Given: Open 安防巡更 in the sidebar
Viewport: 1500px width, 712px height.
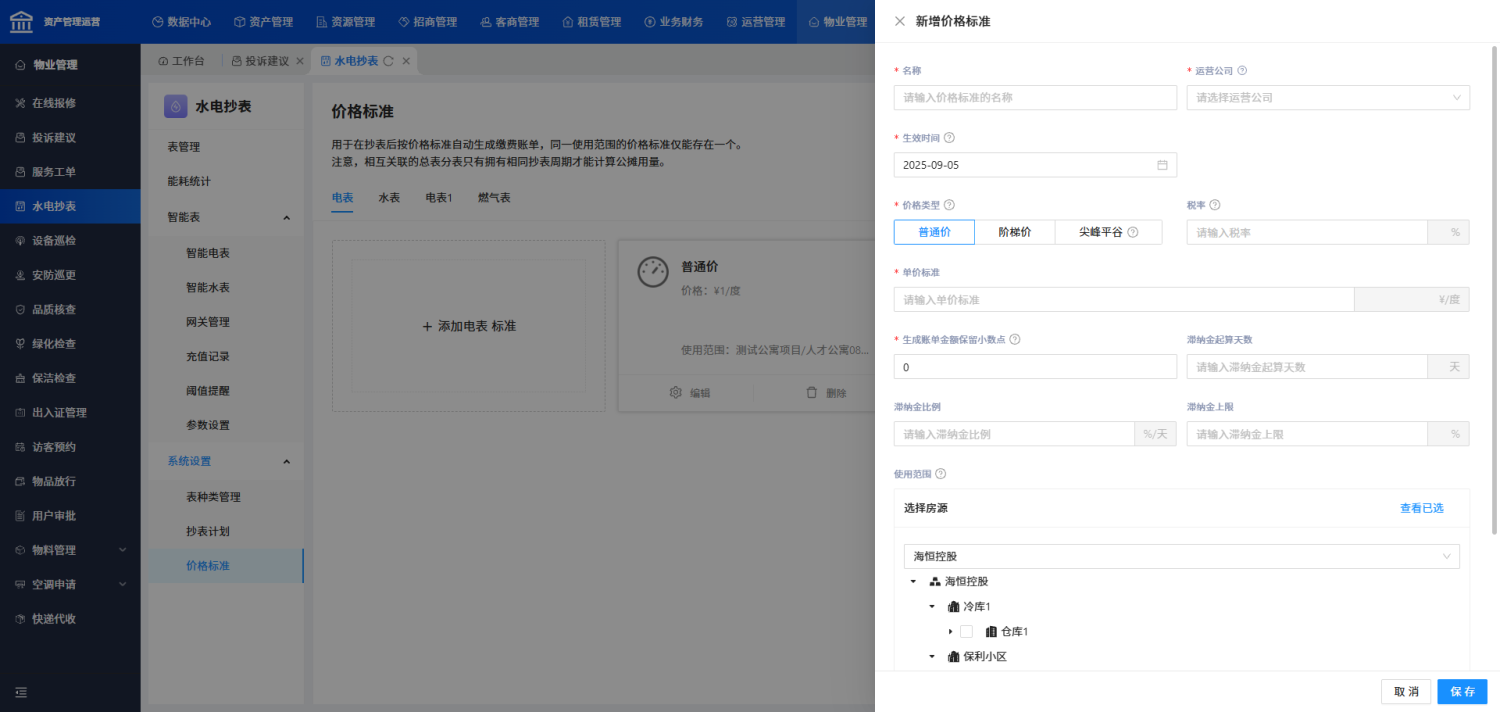Looking at the screenshot, I should tap(70, 275).
